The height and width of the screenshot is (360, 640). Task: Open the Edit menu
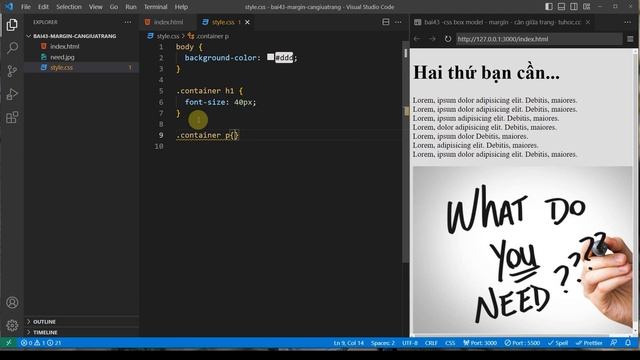pos(43,7)
